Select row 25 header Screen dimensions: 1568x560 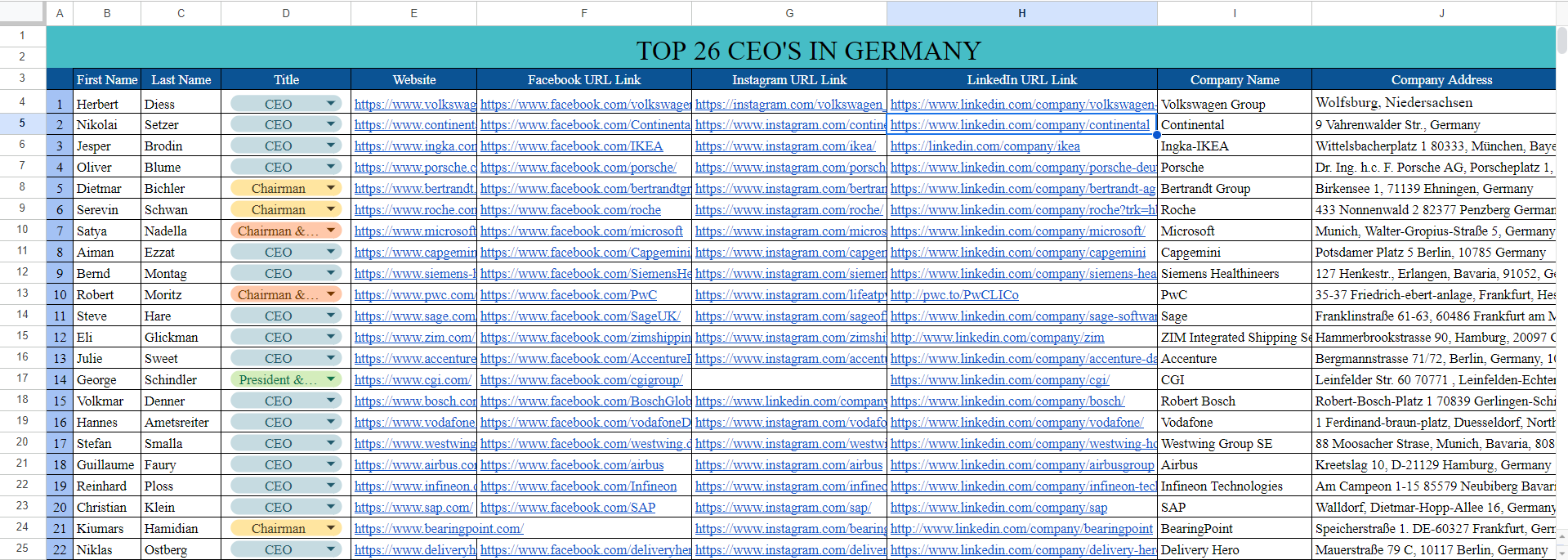click(22, 549)
